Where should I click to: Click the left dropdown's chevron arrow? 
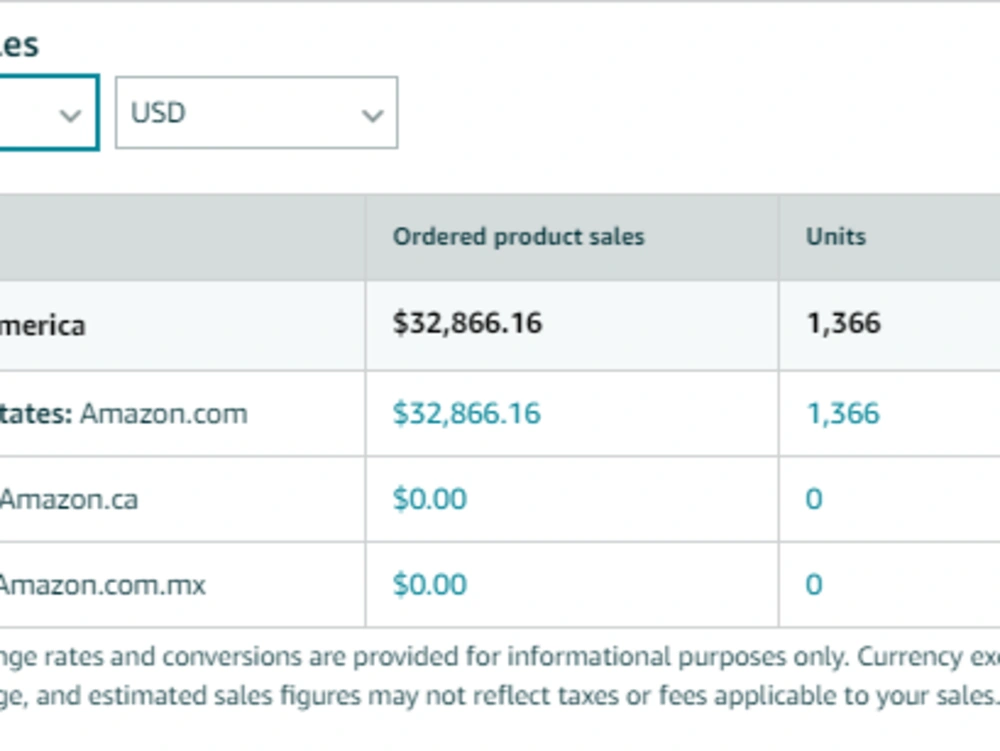coord(70,115)
